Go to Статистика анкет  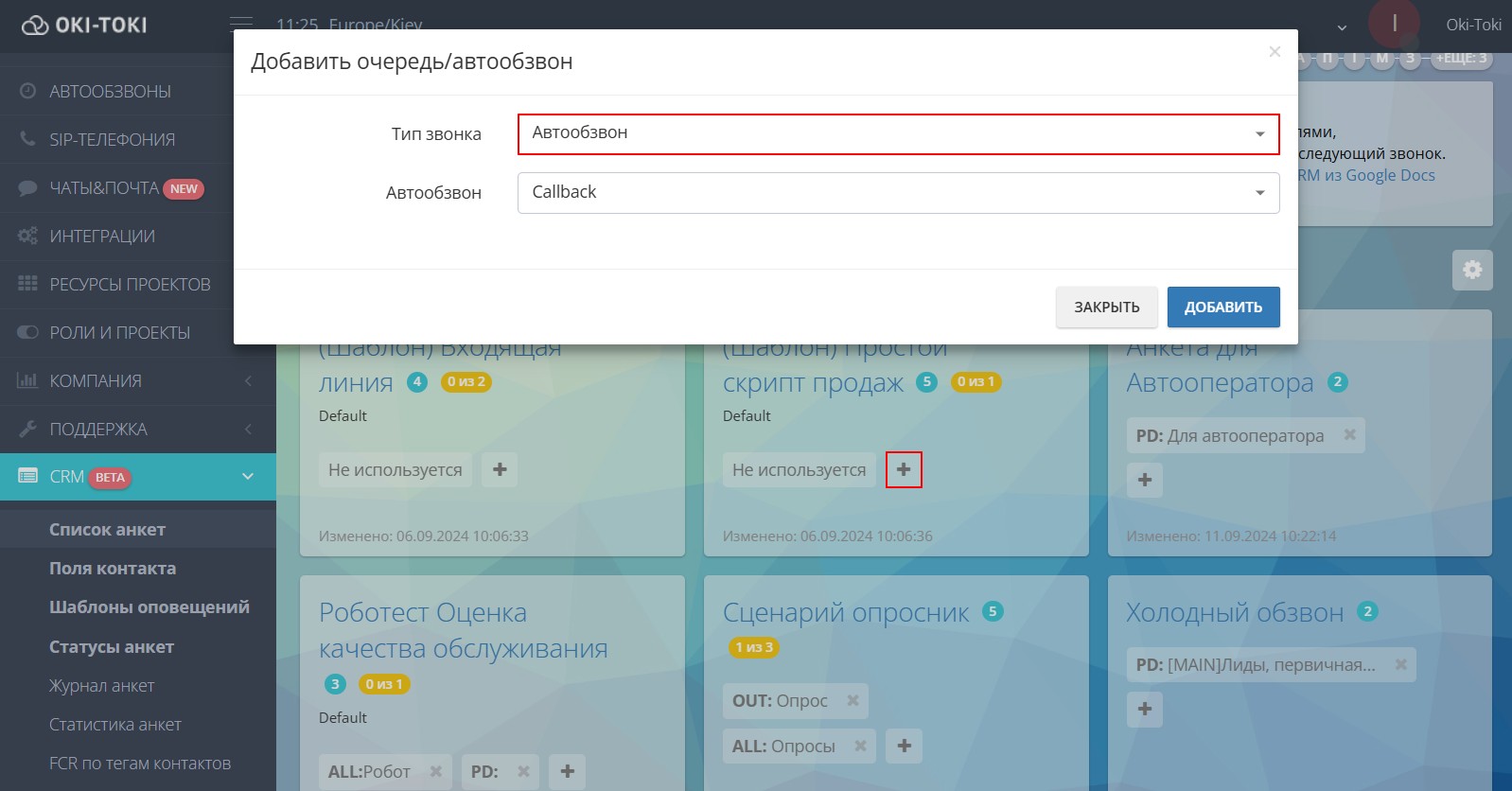click(x=115, y=725)
